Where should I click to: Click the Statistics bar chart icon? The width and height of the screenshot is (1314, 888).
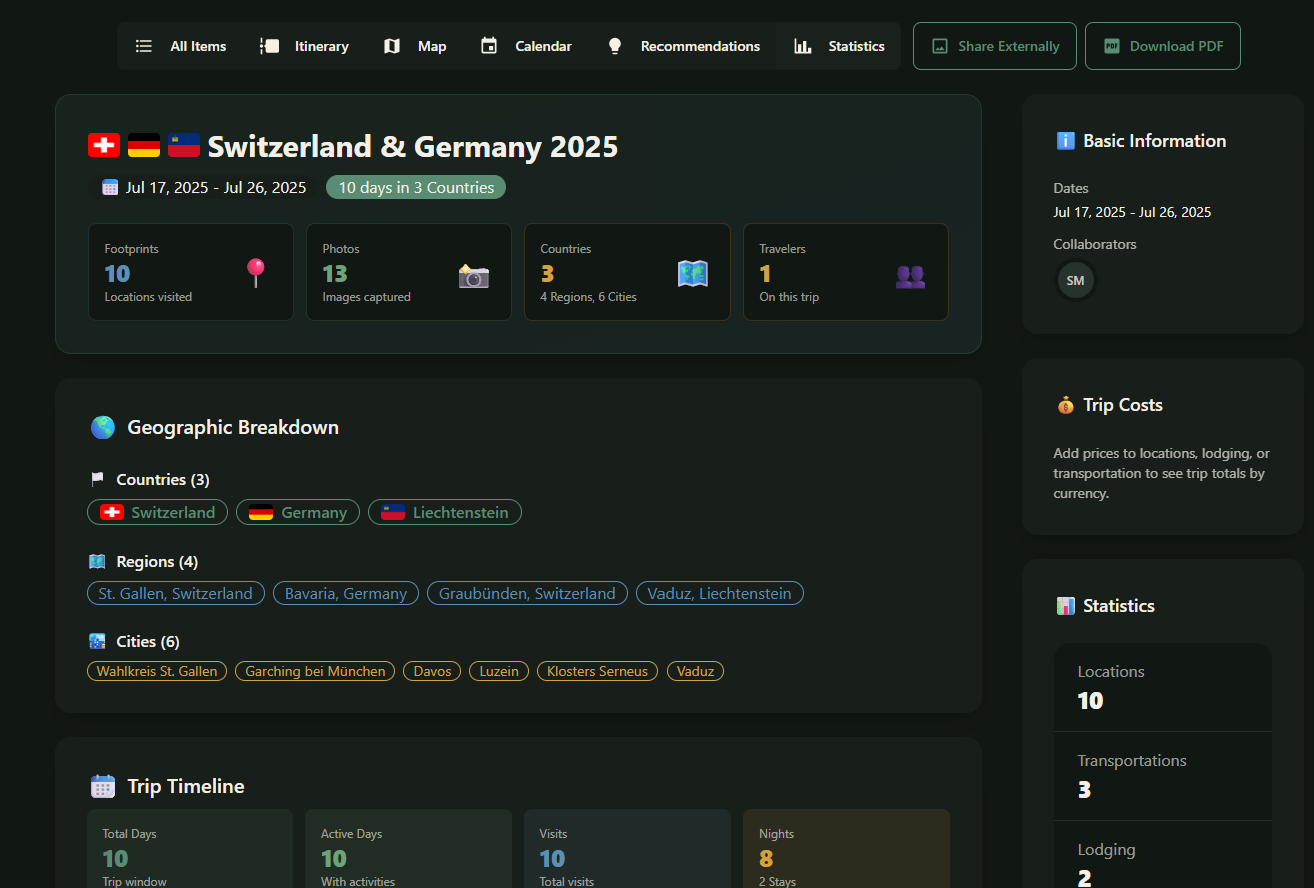click(803, 46)
